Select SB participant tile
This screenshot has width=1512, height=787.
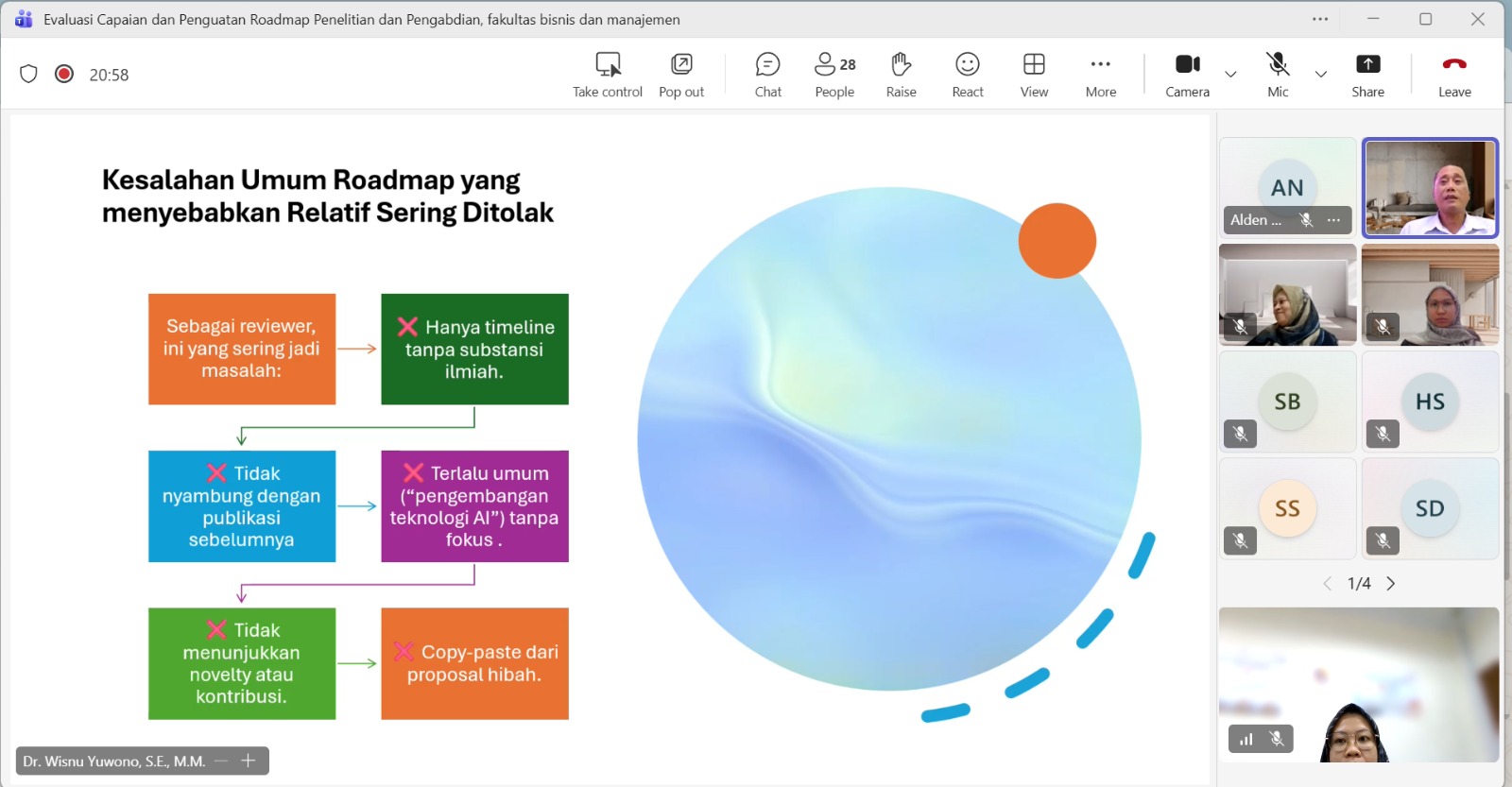[1287, 402]
